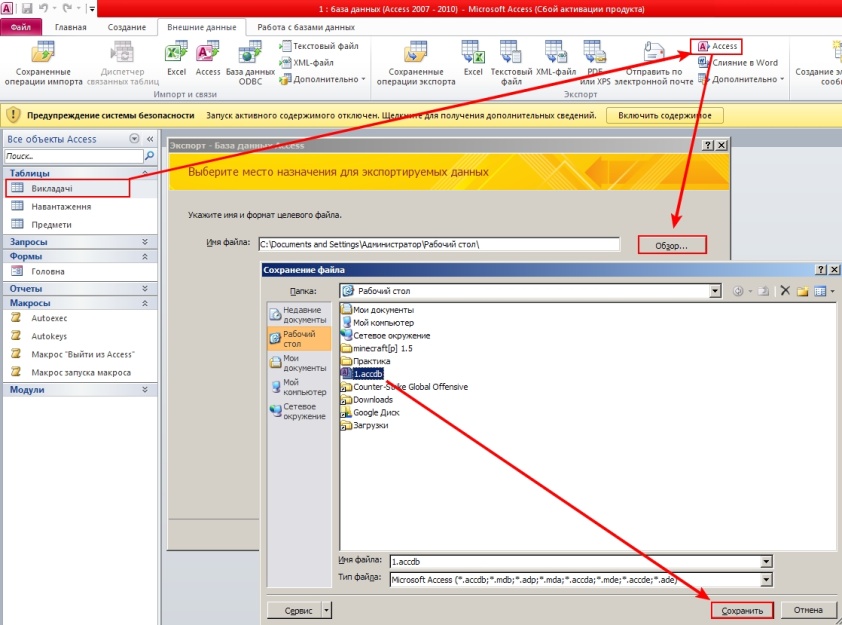Export to XML-файл in Экспорт group
This screenshot has width=842, height=625.
pyautogui.click(x=556, y=59)
